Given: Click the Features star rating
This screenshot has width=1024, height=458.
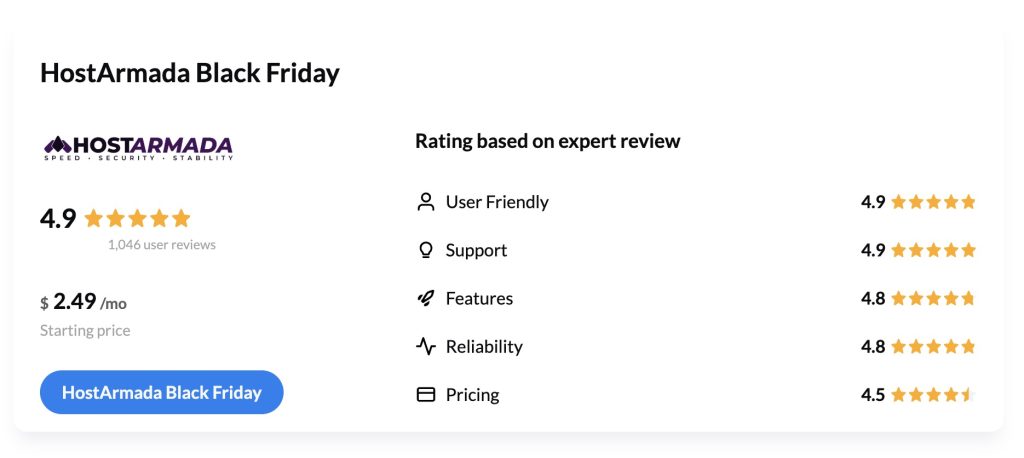Looking at the screenshot, I should coord(932,298).
